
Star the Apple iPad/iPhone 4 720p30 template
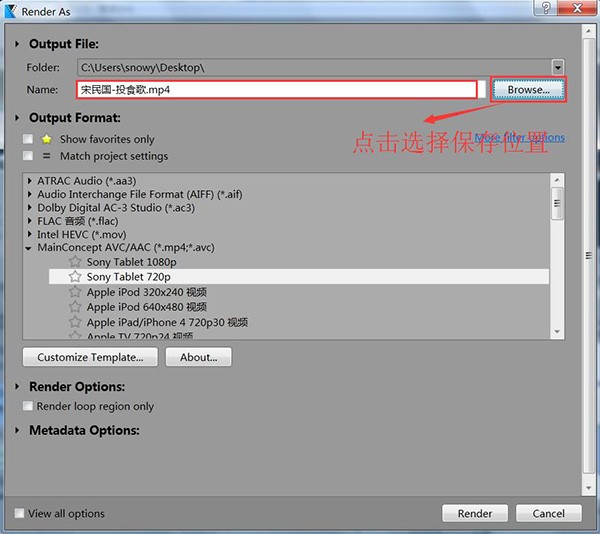(x=75, y=322)
